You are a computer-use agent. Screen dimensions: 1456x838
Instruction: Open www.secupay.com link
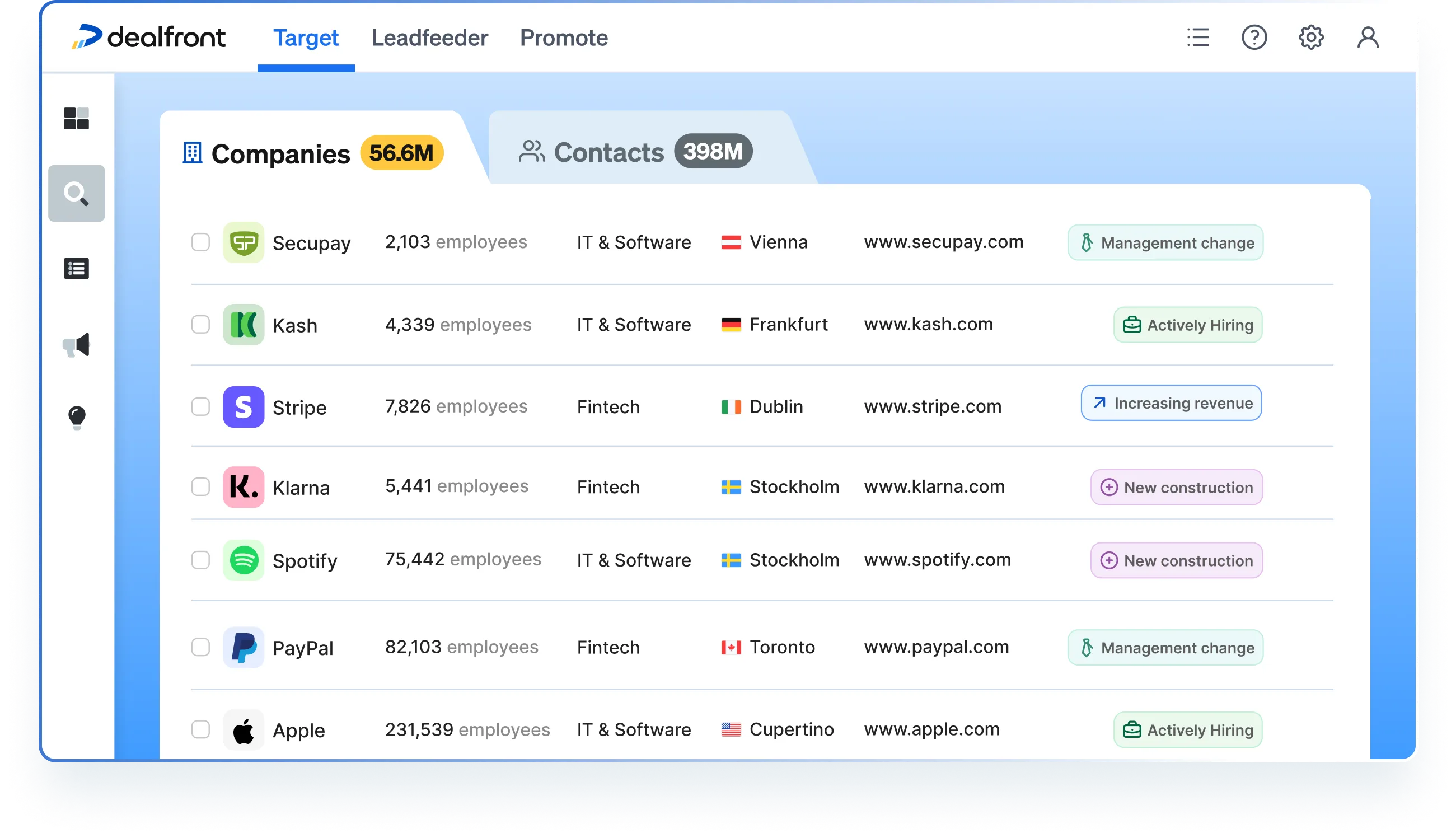coord(943,242)
